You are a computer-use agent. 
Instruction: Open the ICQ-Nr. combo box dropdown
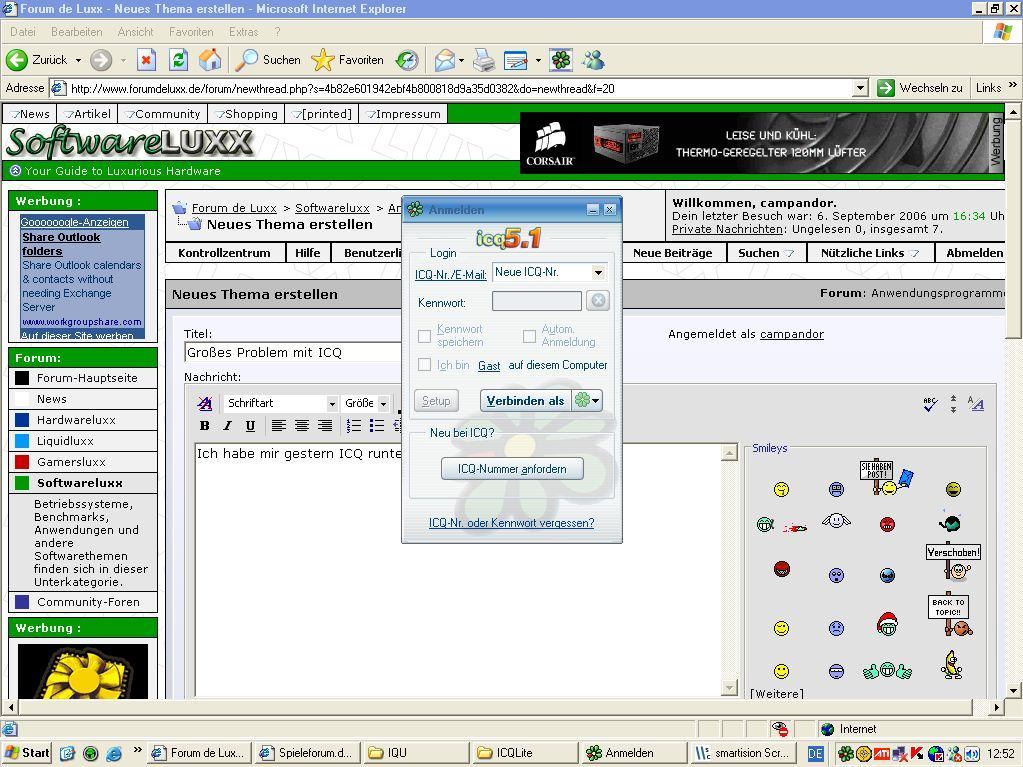click(x=598, y=273)
